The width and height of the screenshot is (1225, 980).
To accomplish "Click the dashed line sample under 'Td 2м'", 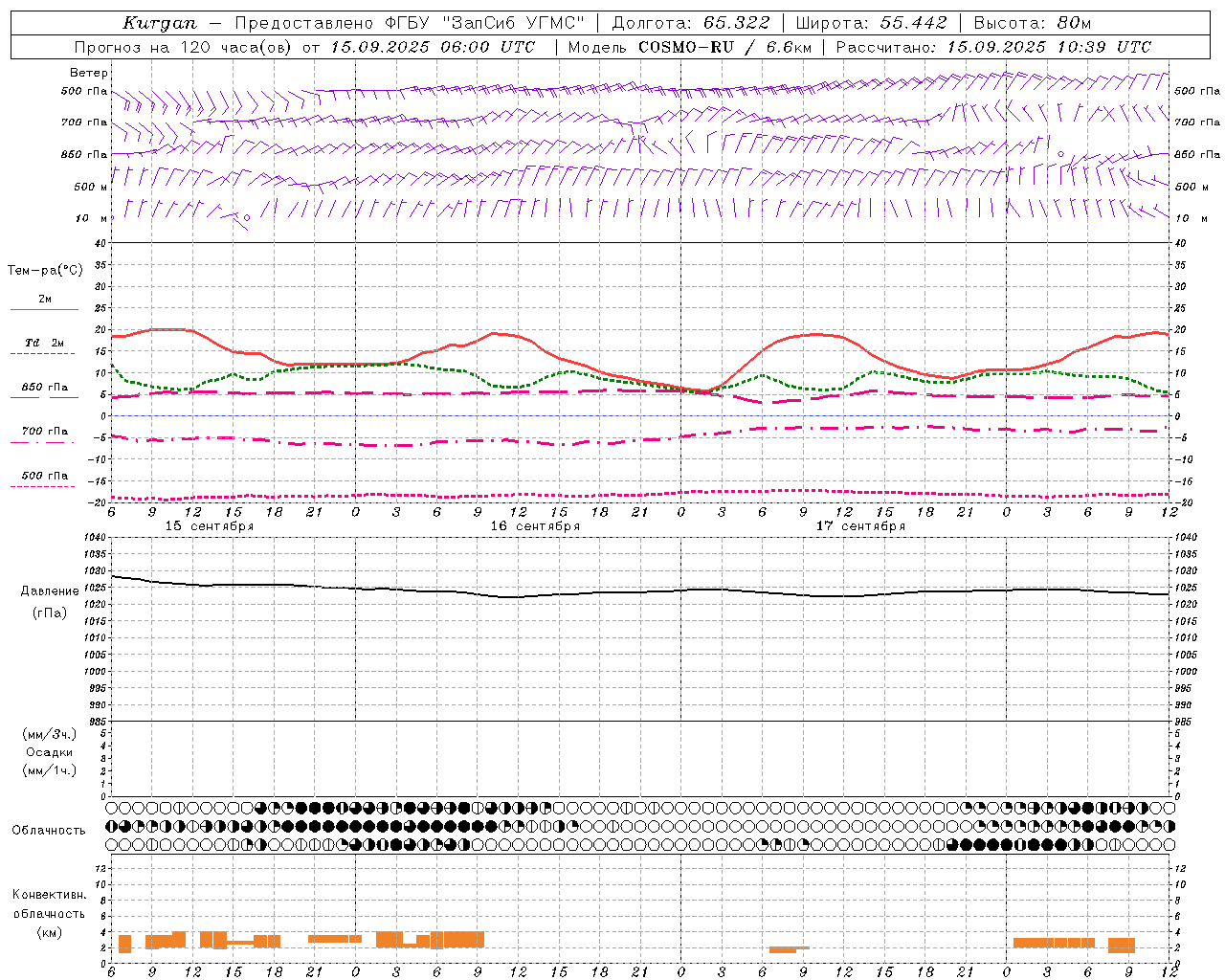I will 43,354.
